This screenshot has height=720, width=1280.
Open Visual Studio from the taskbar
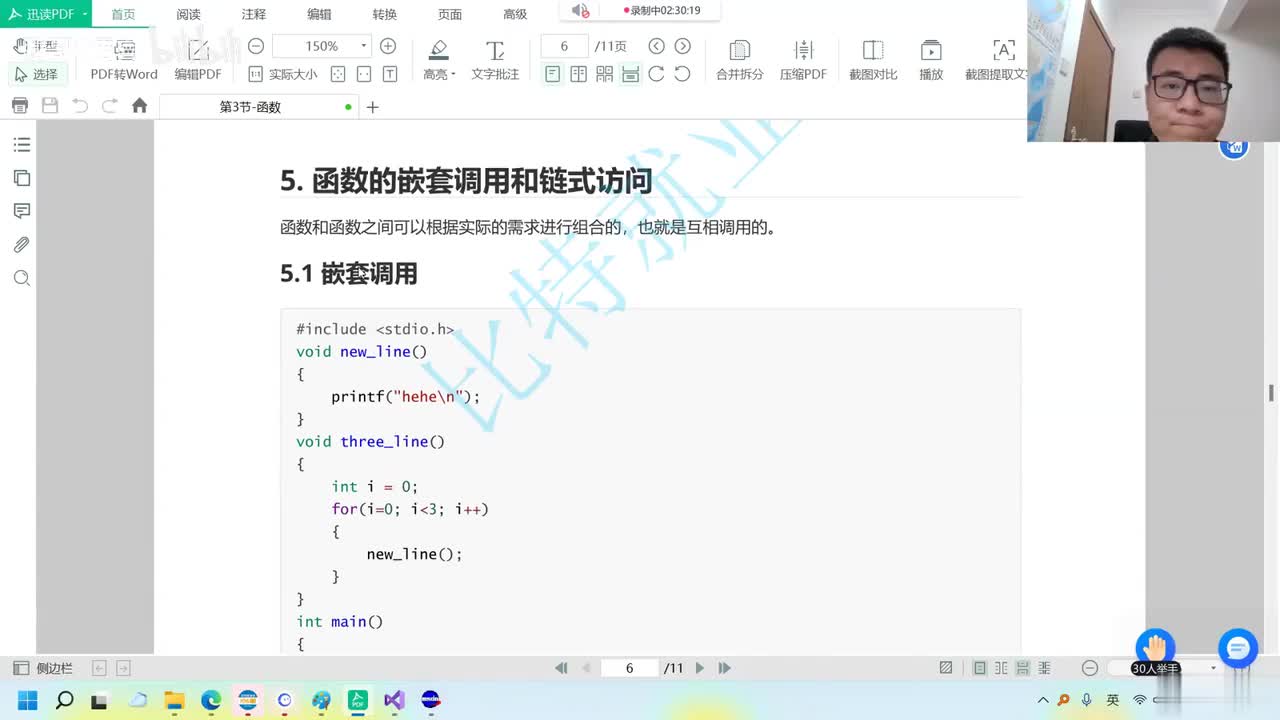[x=395, y=700]
